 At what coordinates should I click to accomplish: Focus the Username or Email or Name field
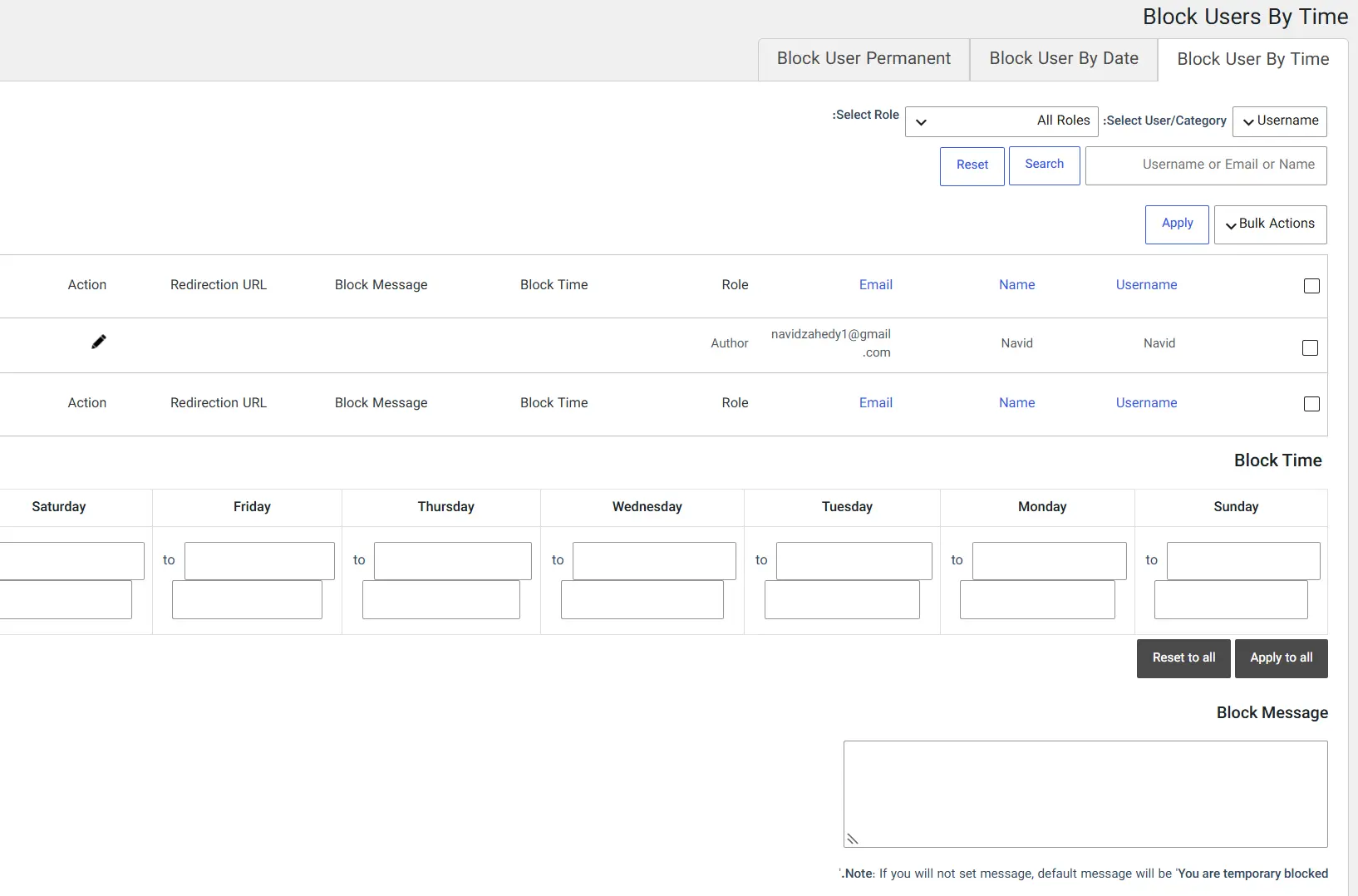coord(1206,165)
